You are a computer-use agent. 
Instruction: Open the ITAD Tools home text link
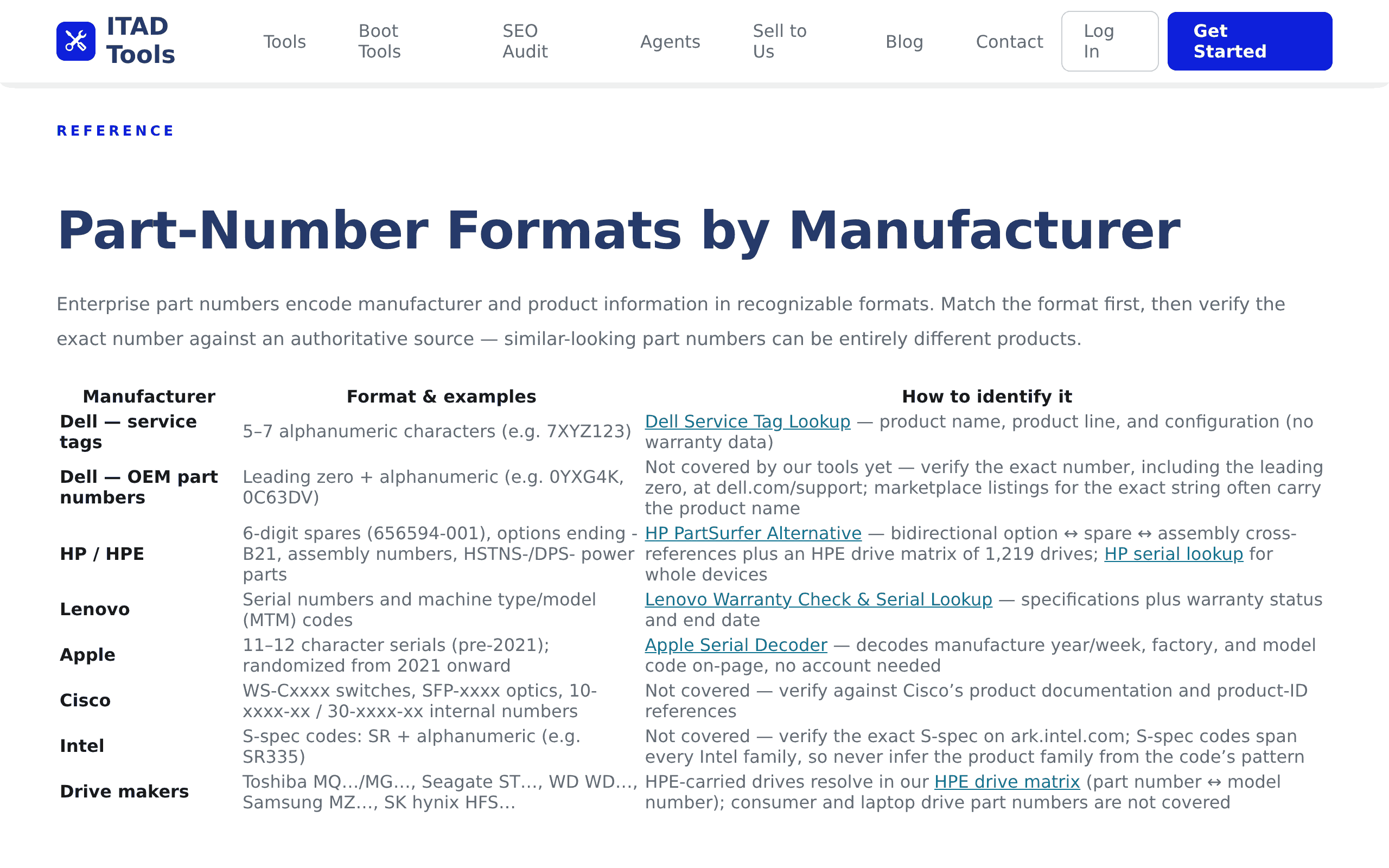tap(141, 41)
